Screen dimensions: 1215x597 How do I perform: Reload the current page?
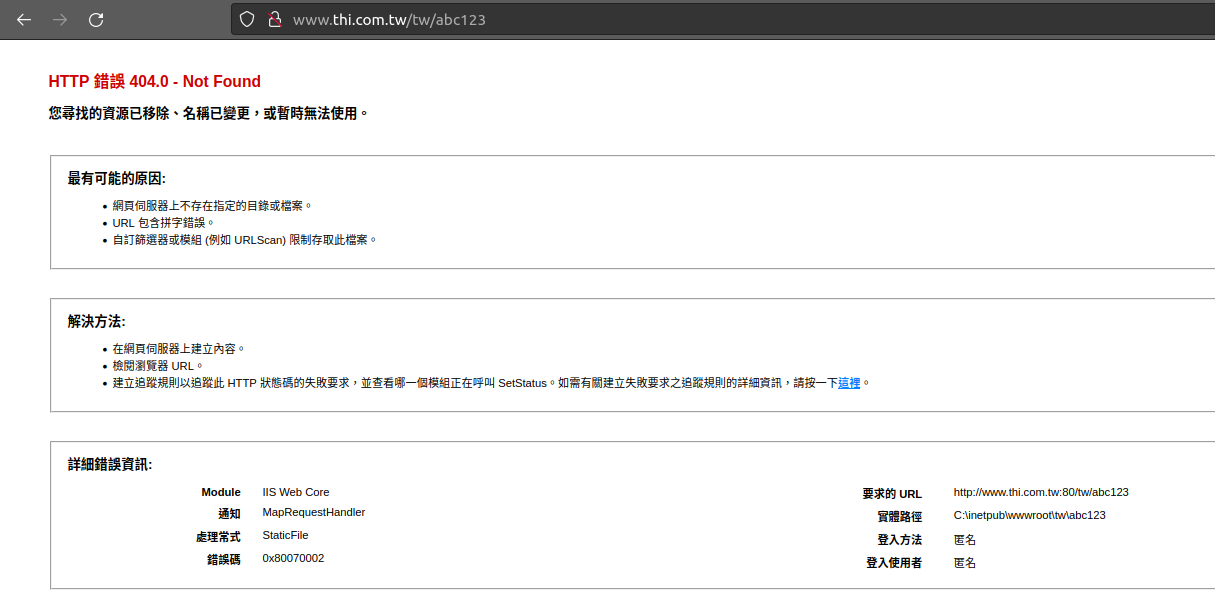pos(96,19)
